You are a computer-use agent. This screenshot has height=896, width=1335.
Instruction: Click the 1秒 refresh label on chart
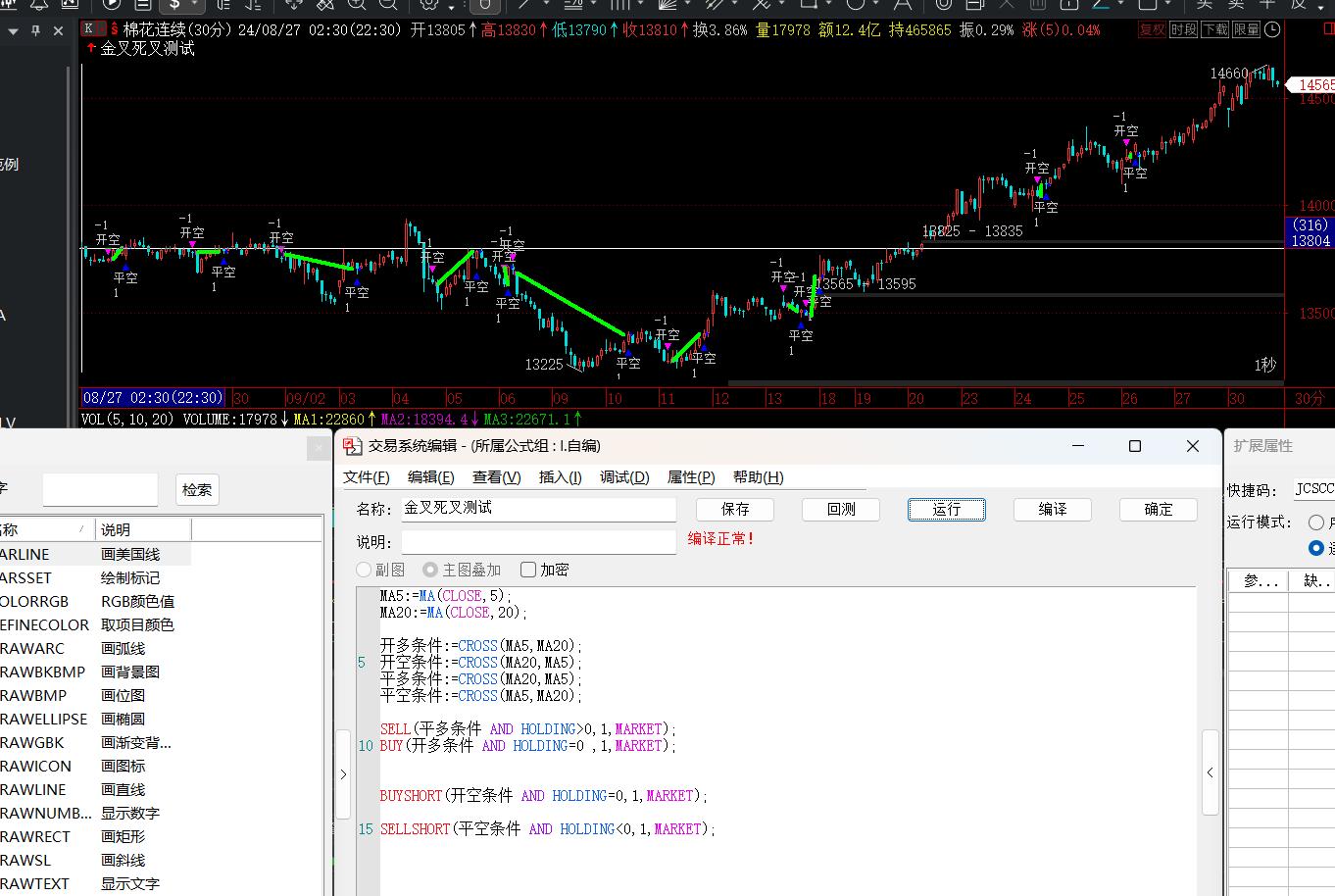coord(1265,365)
